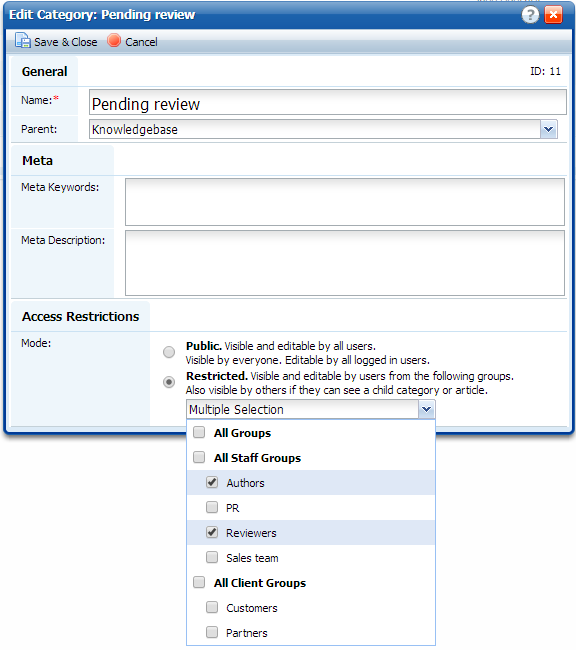Select the Restricted access mode radio button
The height and width of the screenshot is (650, 576).
[x=169, y=382]
